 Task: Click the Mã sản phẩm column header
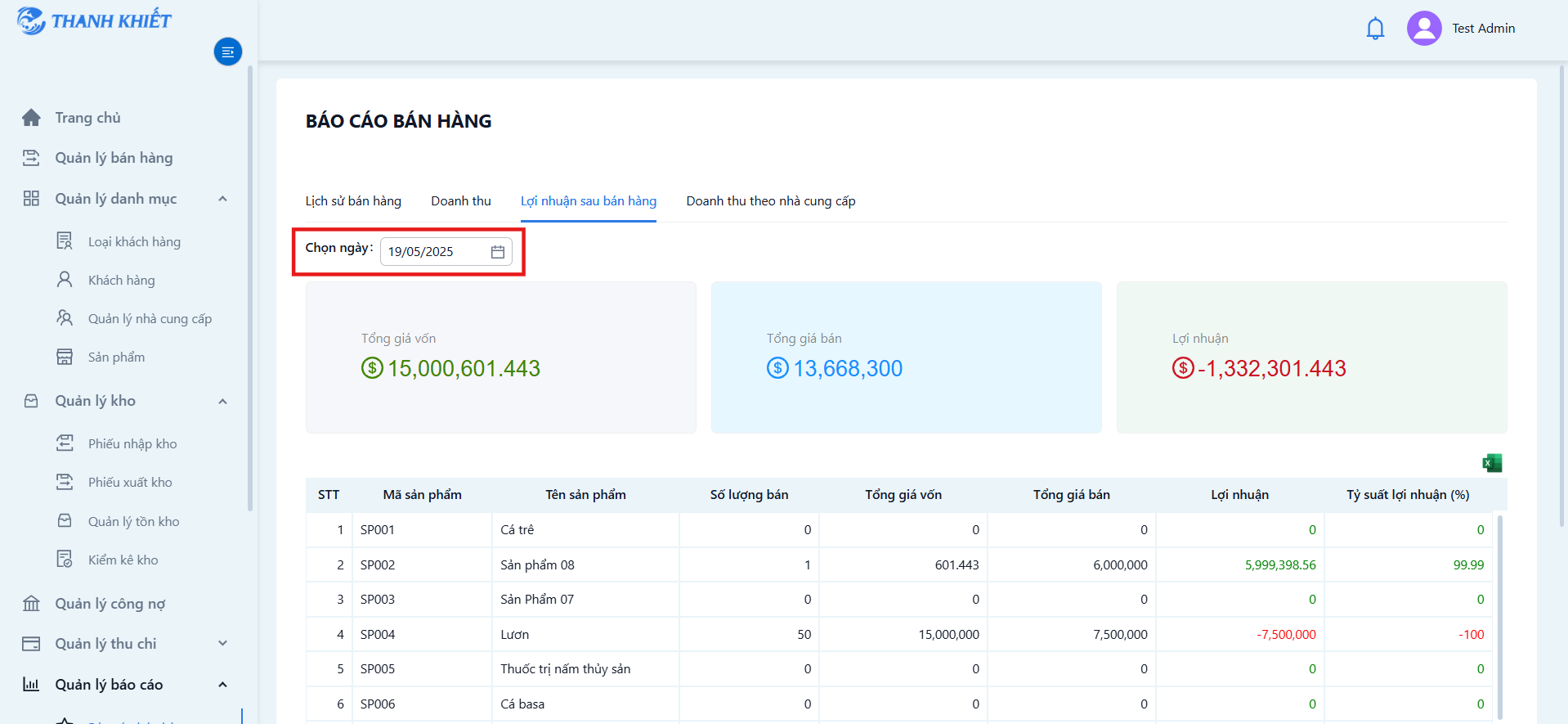[x=422, y=495]
